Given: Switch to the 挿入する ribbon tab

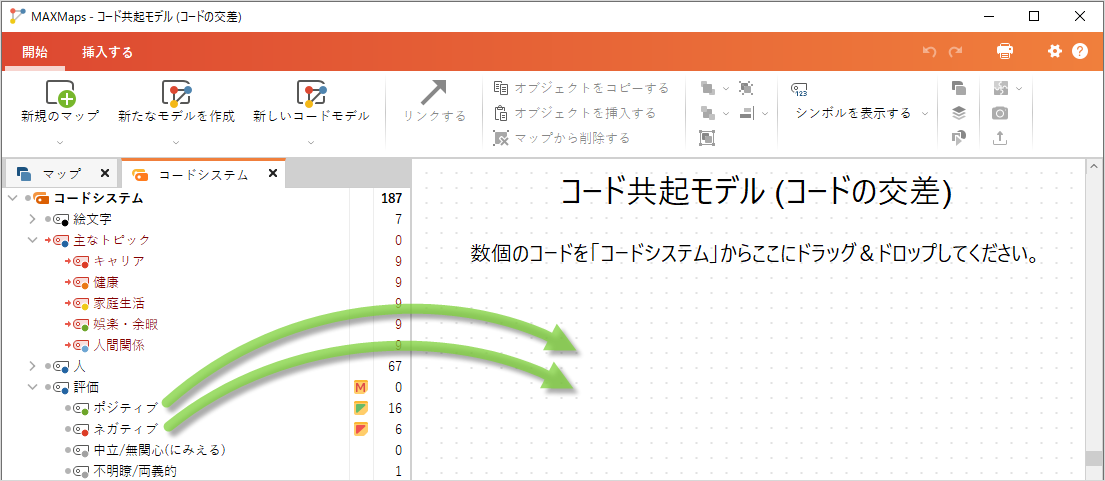Looking at the screenshot, I should pos(107,51).
